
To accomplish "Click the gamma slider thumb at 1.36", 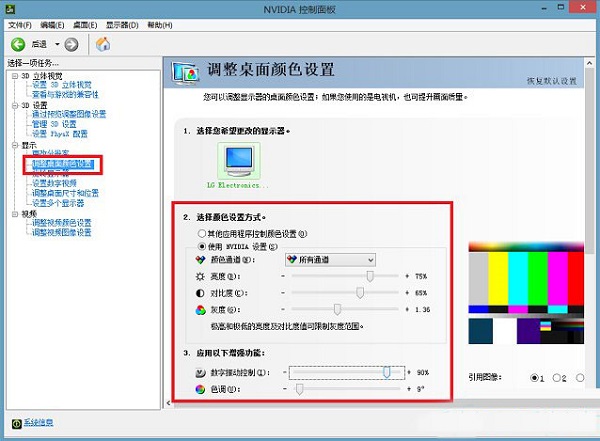I will click(337, 309).
